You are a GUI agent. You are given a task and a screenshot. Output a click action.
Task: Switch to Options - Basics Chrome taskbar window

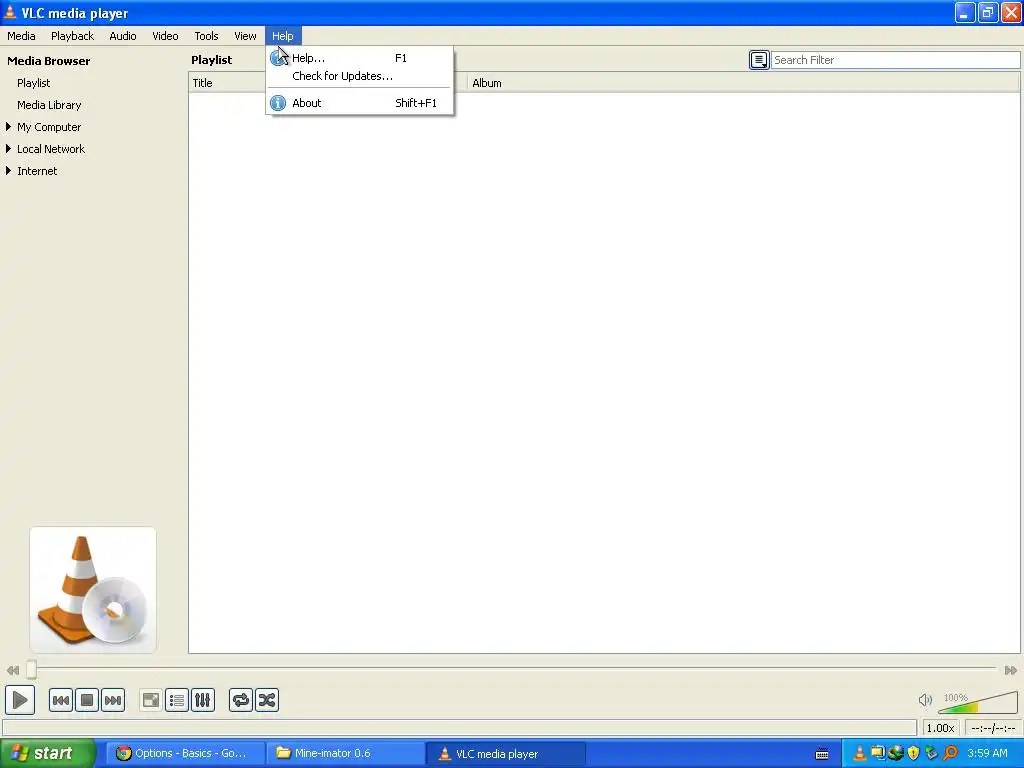click(x=185, y=754)
